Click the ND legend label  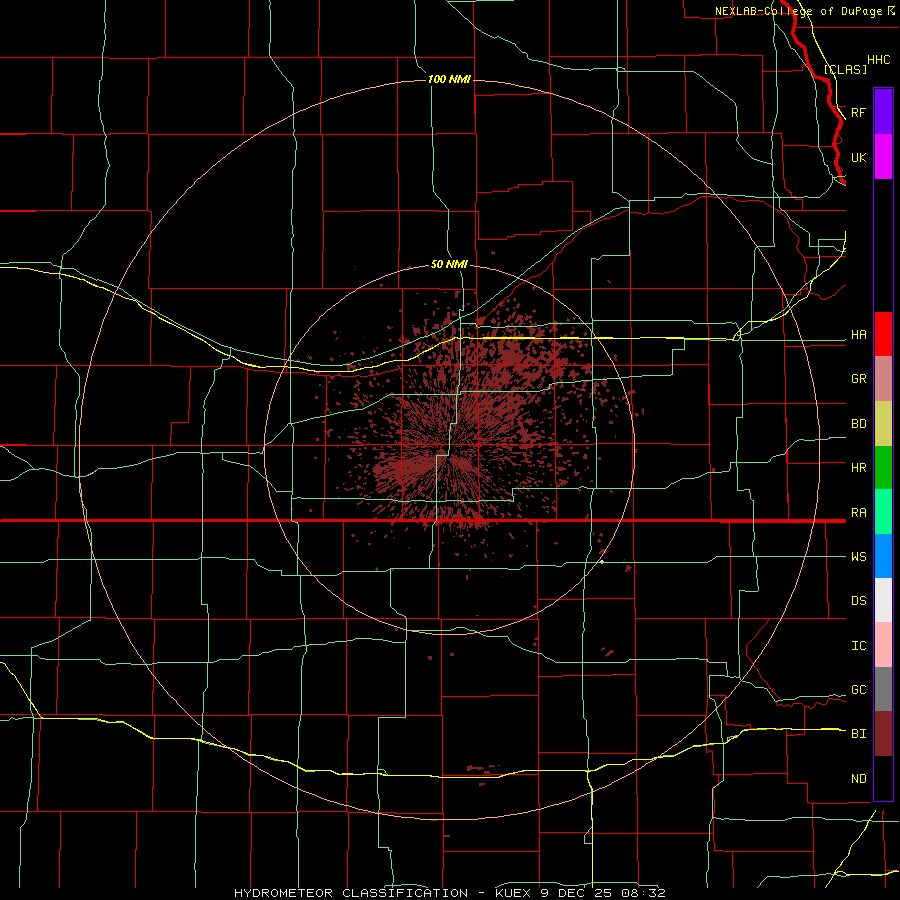click(858, 779)
